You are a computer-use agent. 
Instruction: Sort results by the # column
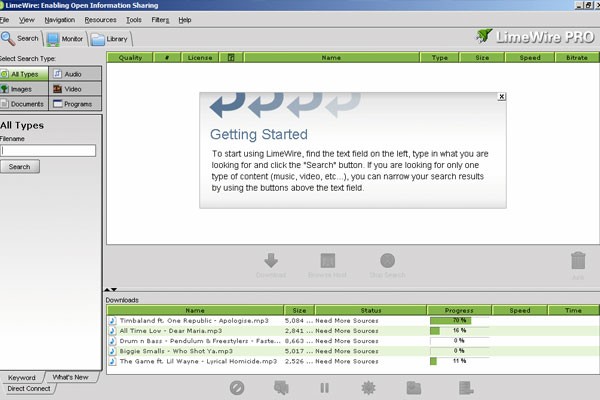[x=167, y=58]
